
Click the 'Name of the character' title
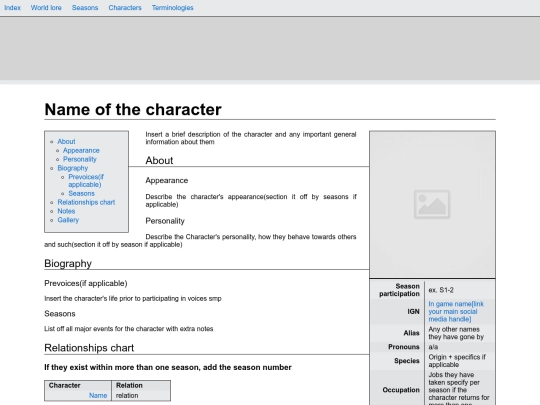pyautogui.click(x=133, y=110)
